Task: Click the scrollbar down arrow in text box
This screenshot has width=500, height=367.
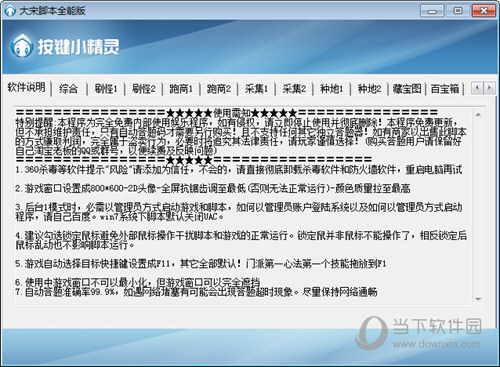Action: [478, 299]
